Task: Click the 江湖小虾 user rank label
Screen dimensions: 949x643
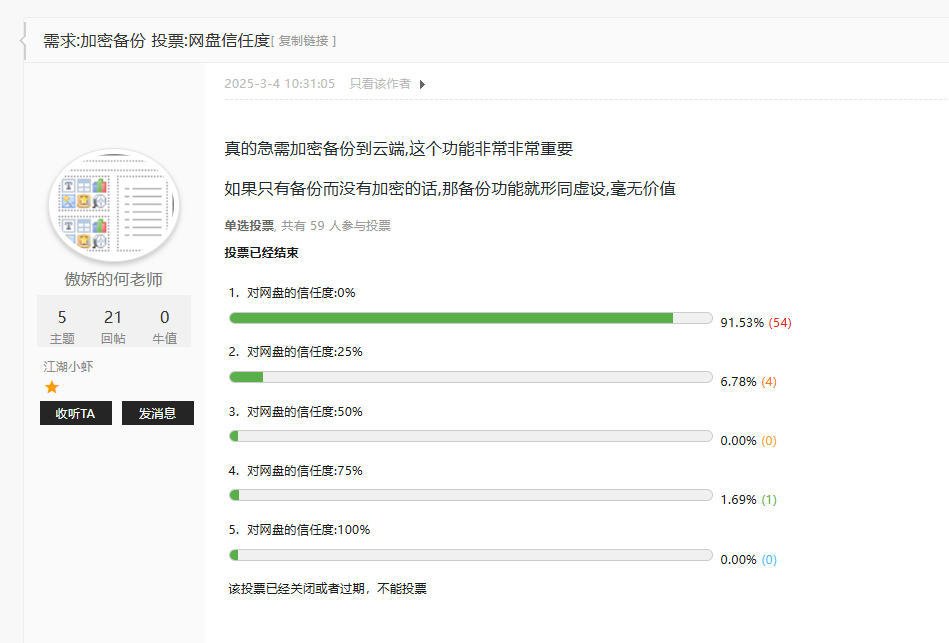Action: 68,366
